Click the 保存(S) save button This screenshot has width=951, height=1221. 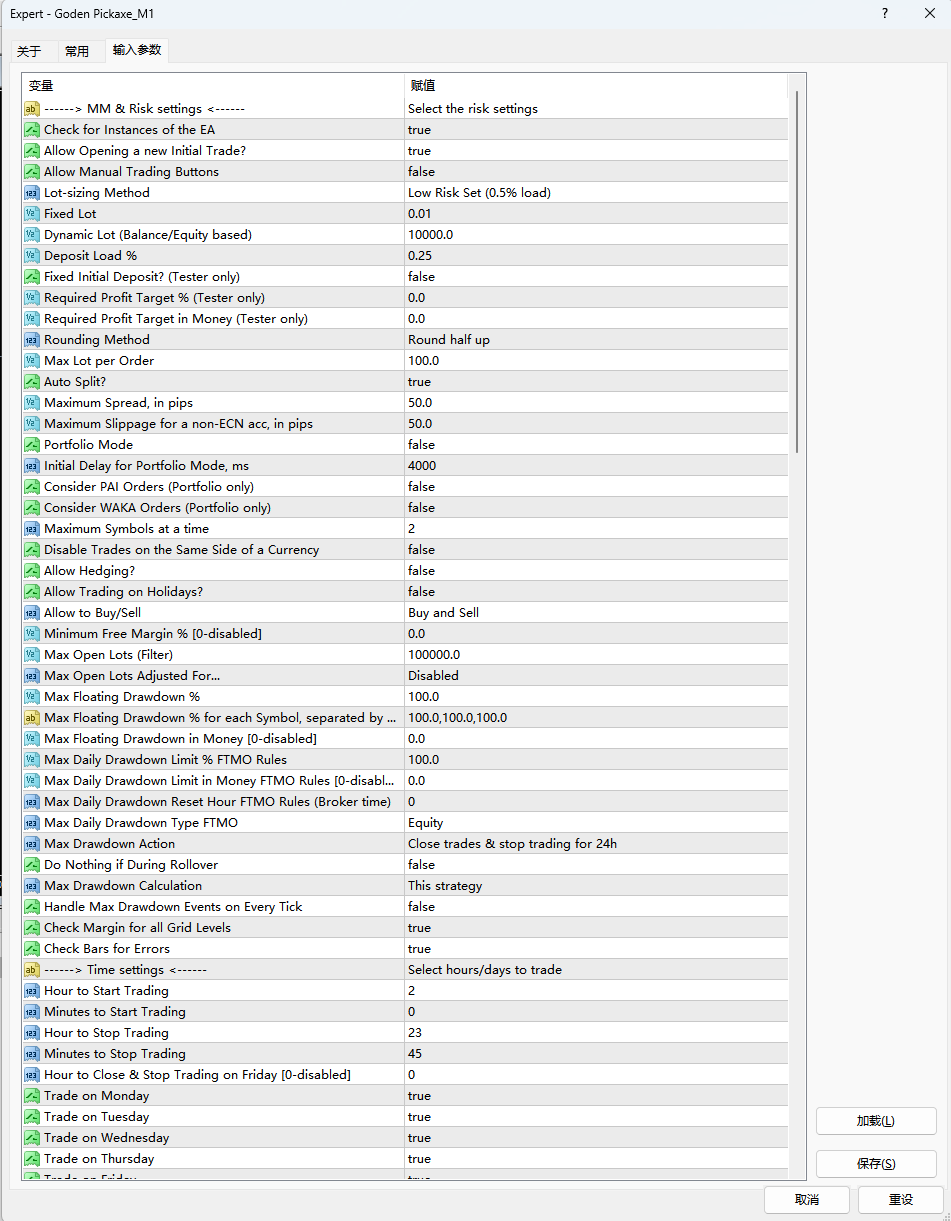[x=876, y=1164]
